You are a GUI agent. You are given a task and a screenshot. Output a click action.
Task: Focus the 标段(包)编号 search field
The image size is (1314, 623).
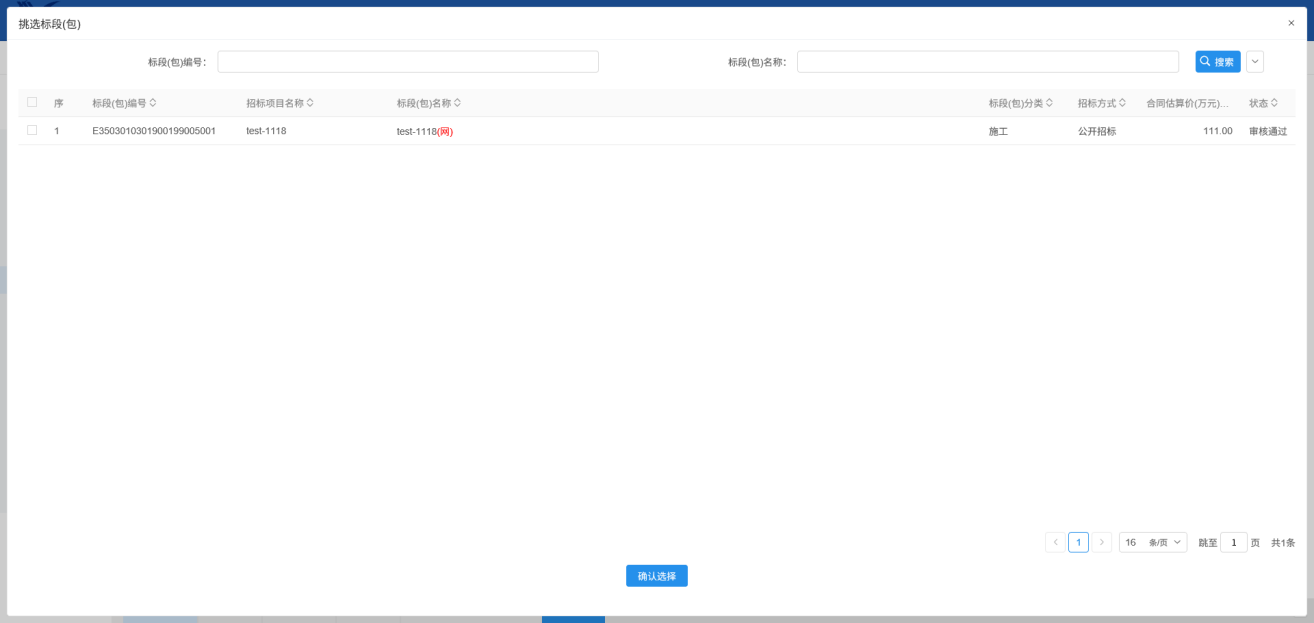(408, 62)
